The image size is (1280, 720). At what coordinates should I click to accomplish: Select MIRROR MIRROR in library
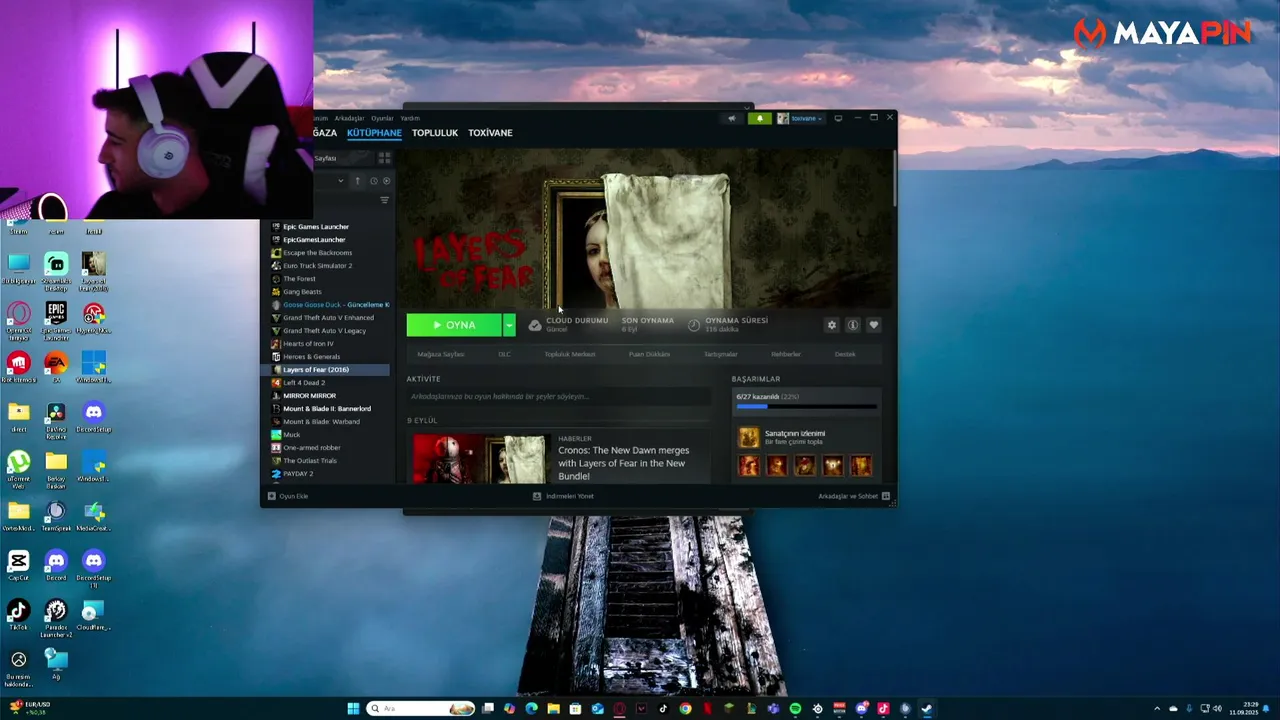[309, 396]
